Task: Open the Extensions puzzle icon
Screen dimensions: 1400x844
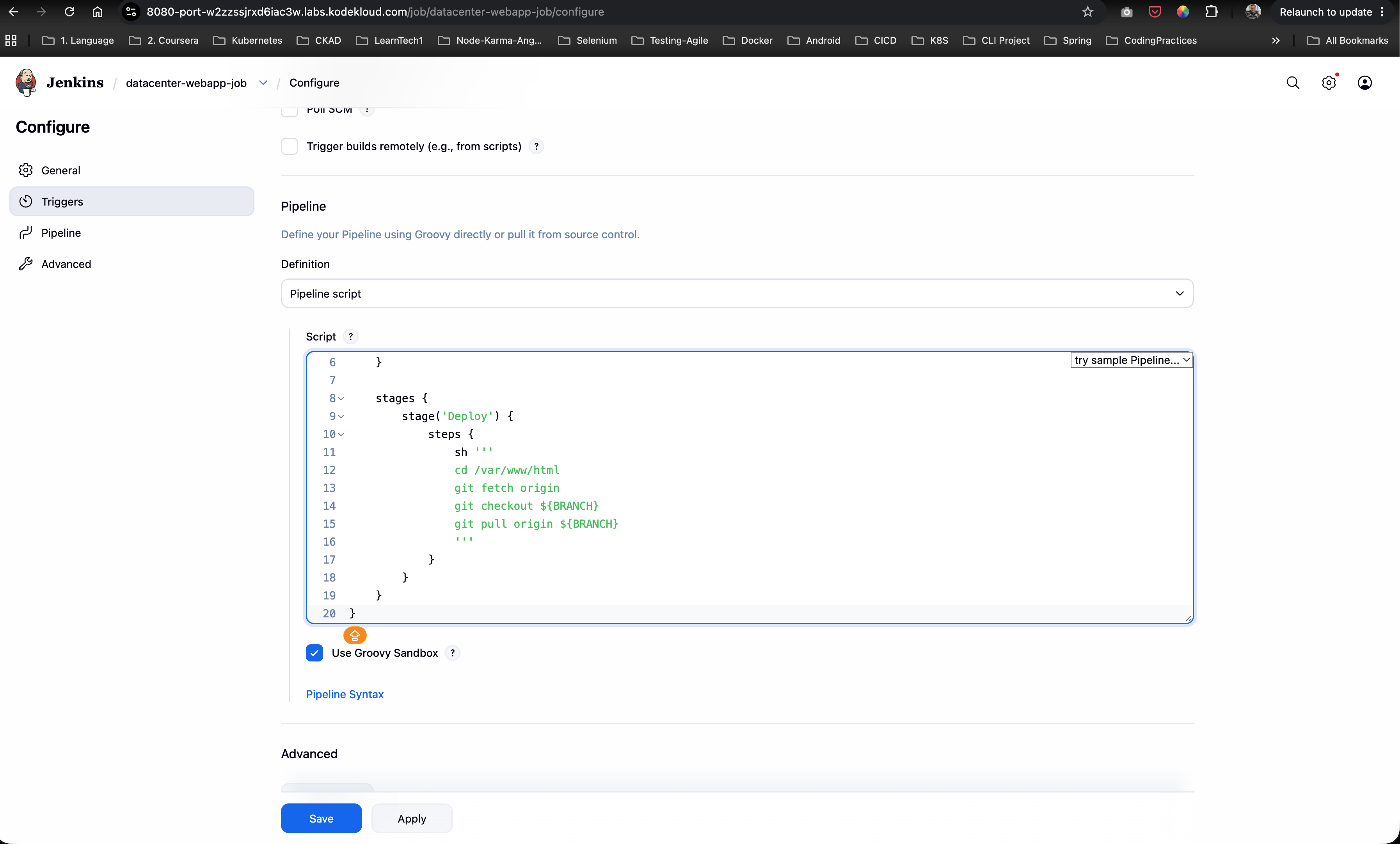Action: pos(1212,11)
